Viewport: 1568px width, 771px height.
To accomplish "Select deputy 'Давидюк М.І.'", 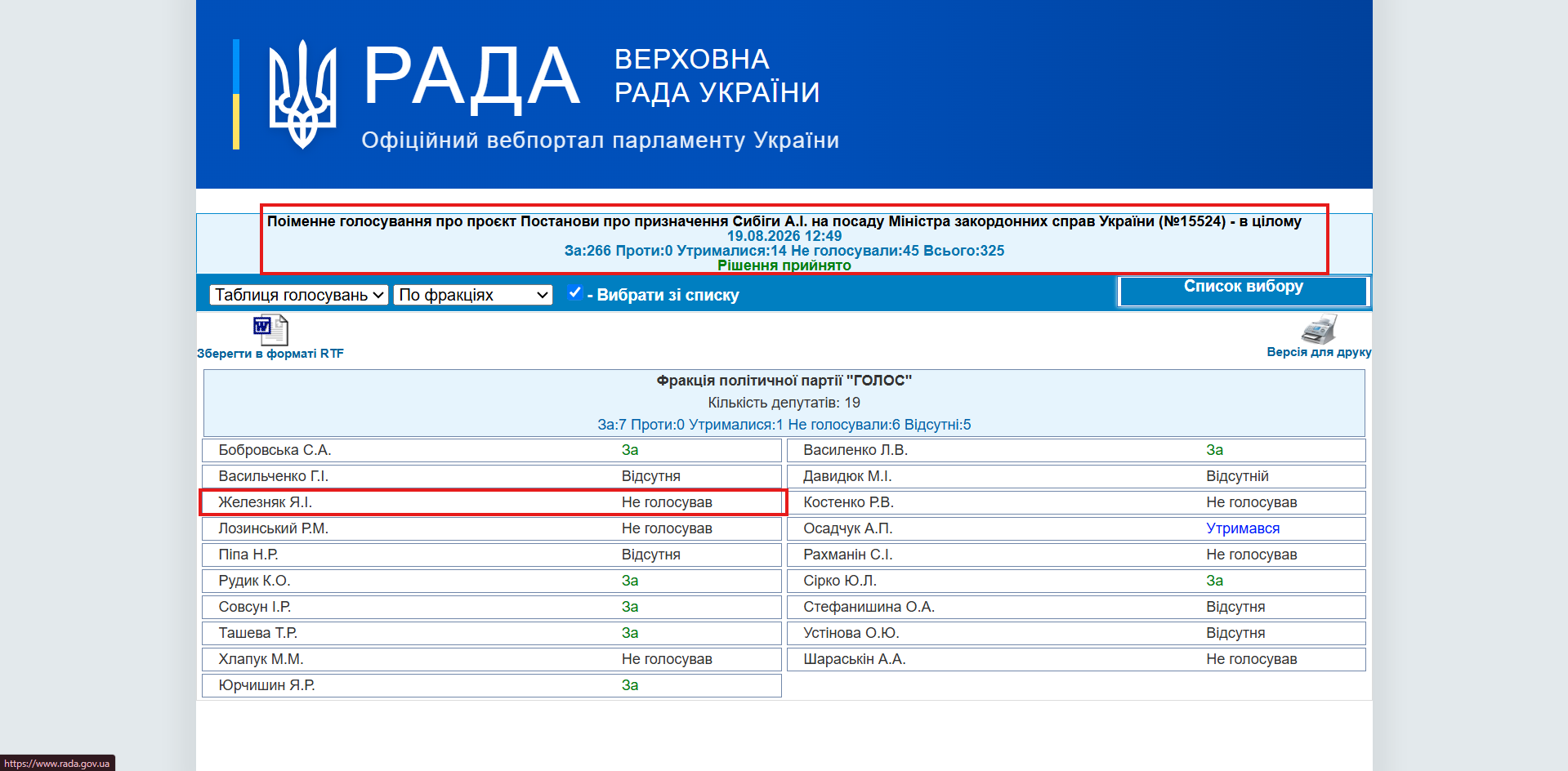I will coord(847,476).
